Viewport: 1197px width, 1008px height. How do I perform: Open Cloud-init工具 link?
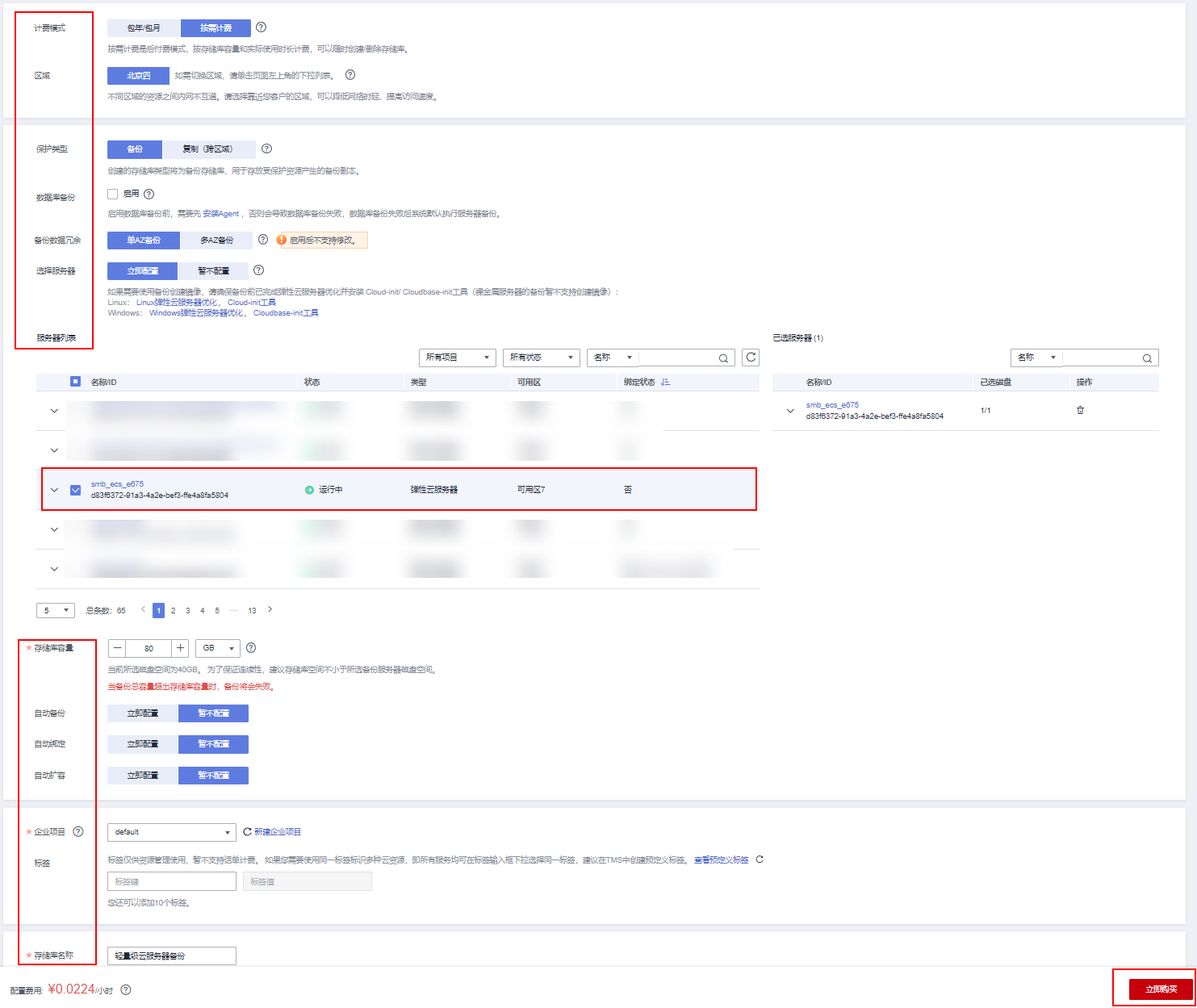[252, 303]
